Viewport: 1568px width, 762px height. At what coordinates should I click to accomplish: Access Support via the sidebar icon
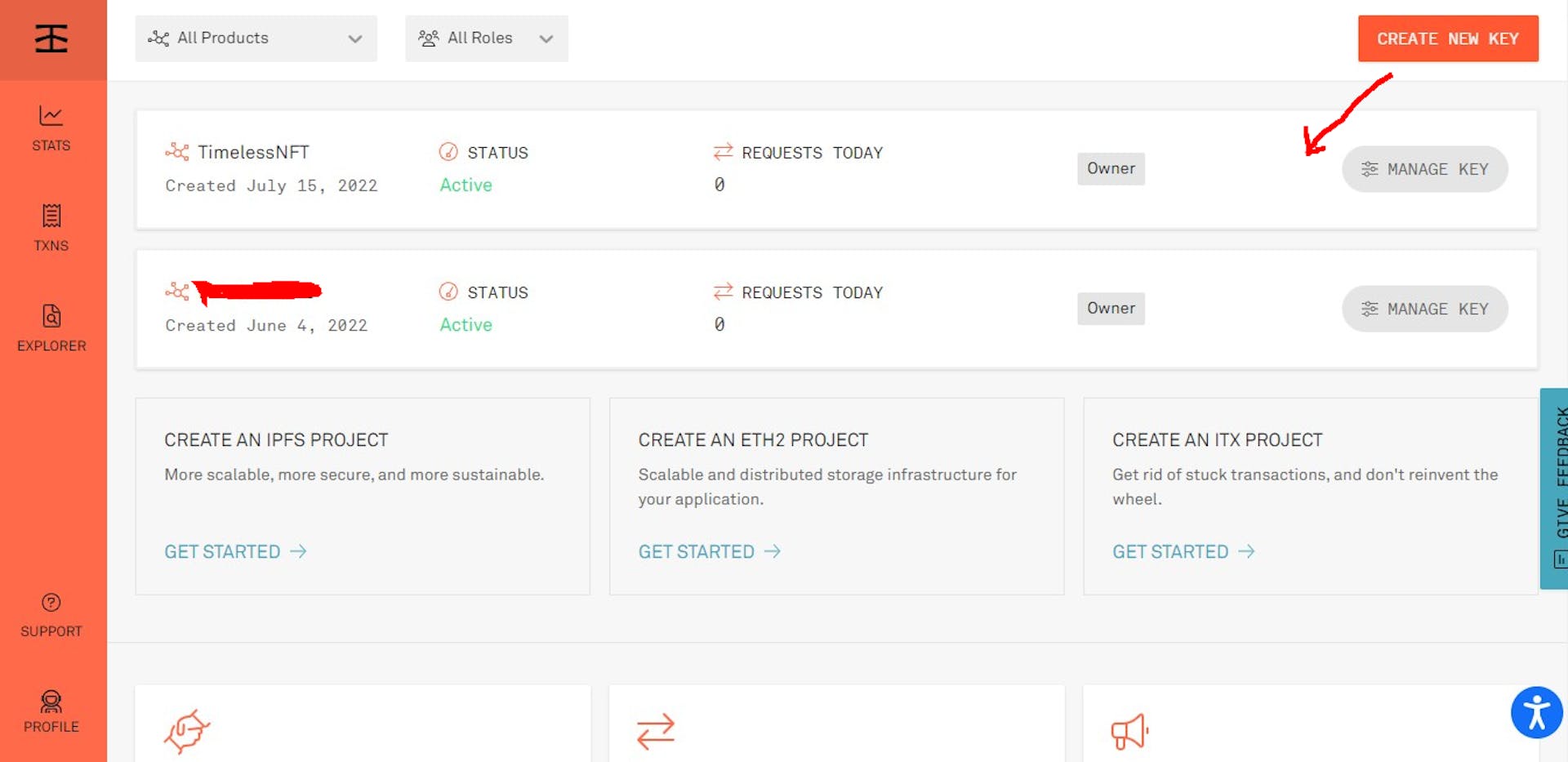51,611
